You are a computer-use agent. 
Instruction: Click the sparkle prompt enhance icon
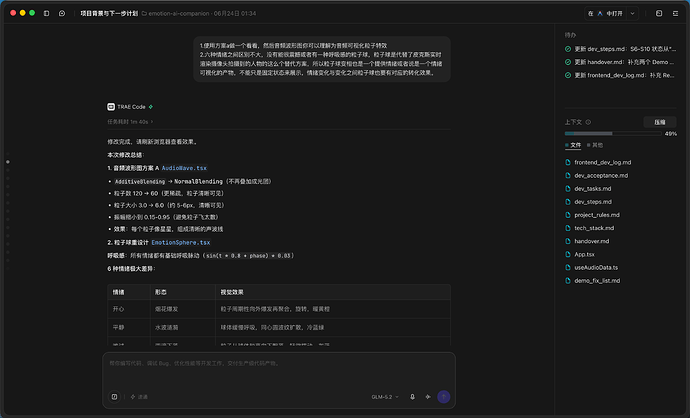point(428,396)
